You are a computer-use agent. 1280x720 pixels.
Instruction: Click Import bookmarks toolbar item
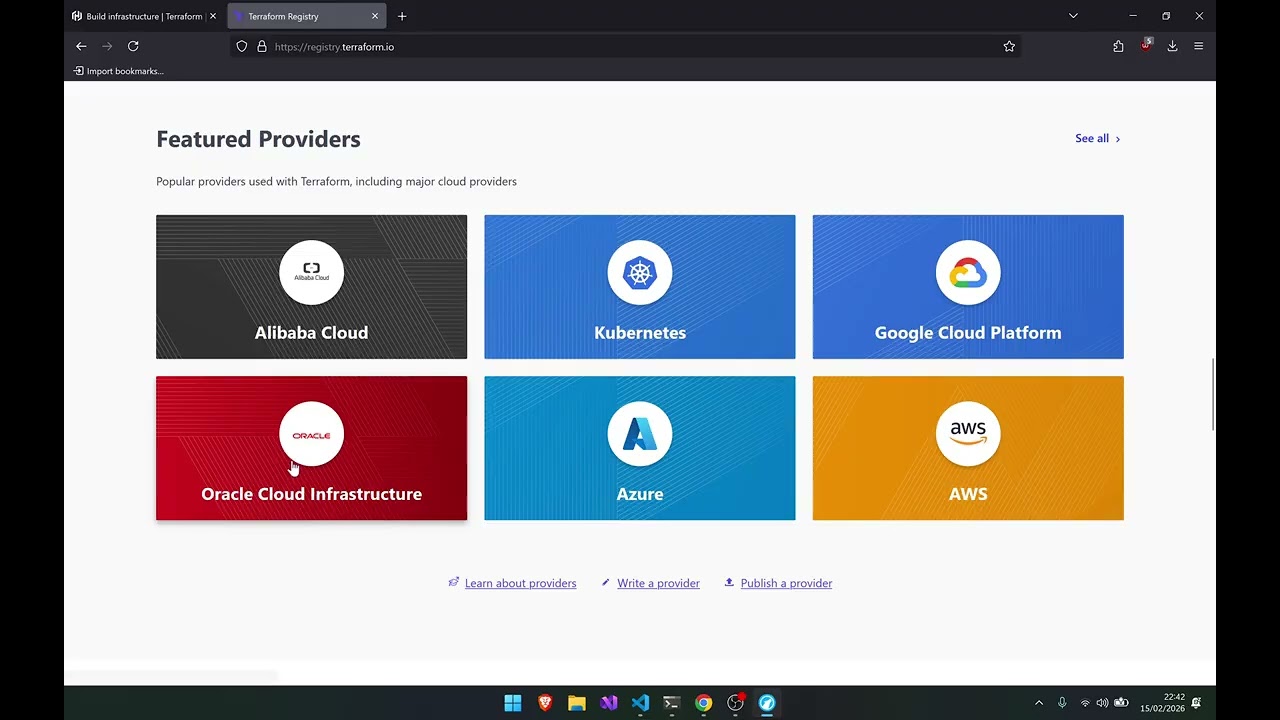click(118, 71)
